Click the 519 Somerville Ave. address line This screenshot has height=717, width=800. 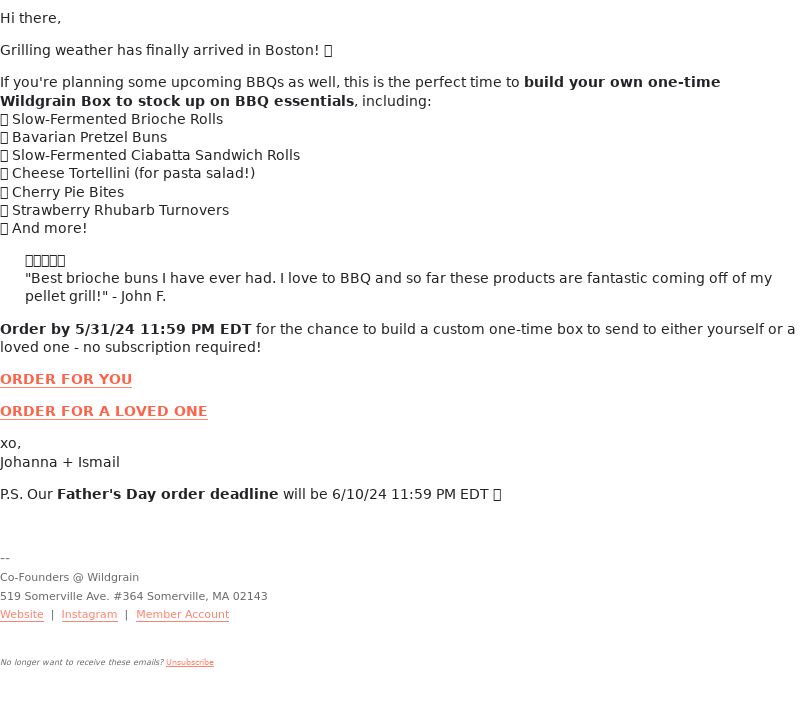134,596
